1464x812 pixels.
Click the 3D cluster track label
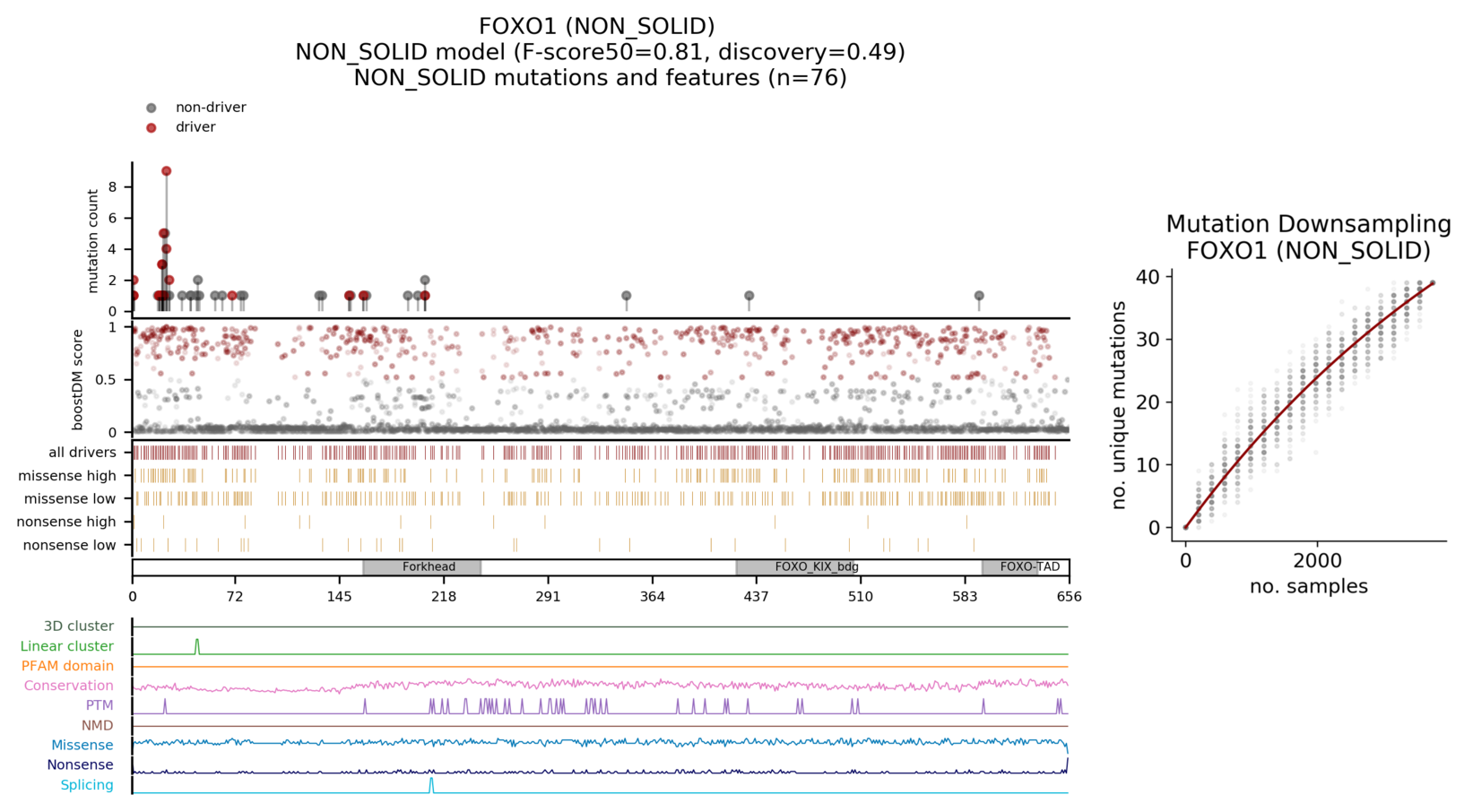pos(79,626)
